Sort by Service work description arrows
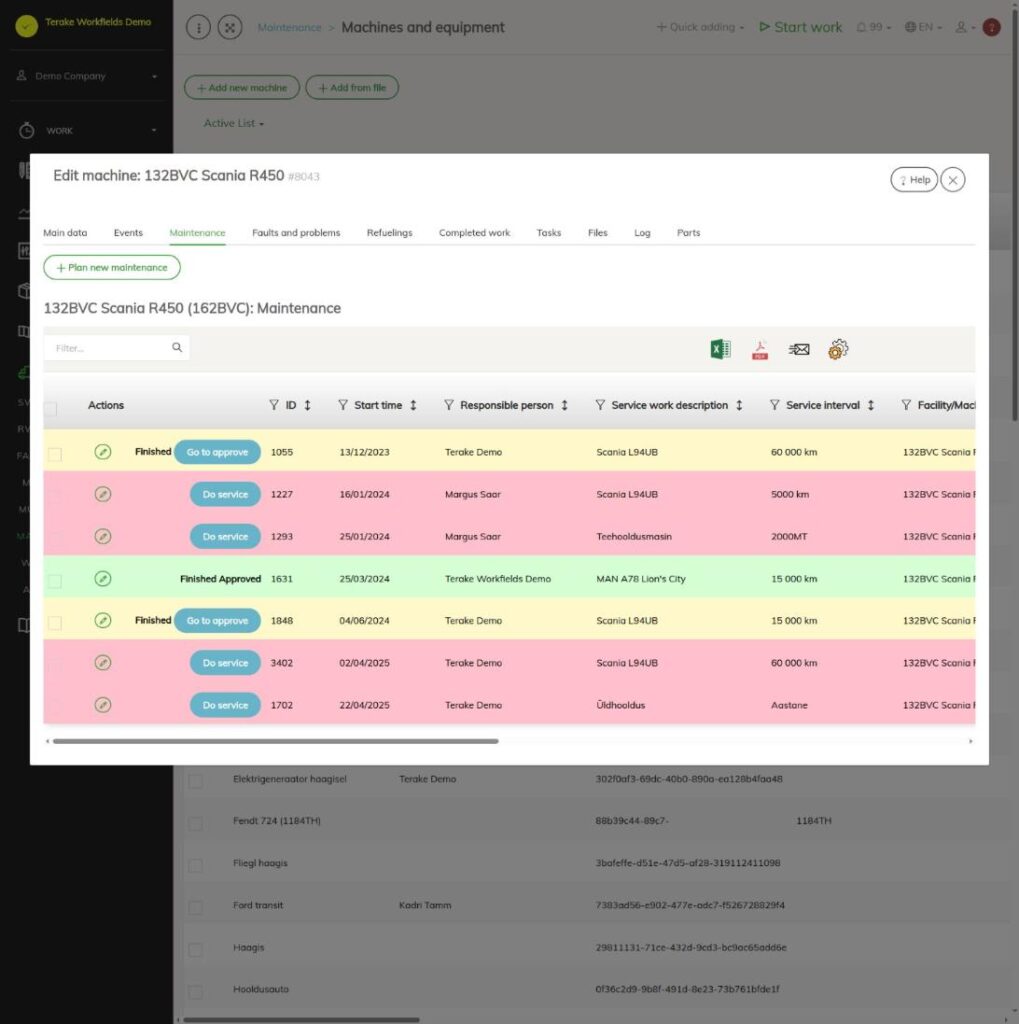 tap(739, 405)
